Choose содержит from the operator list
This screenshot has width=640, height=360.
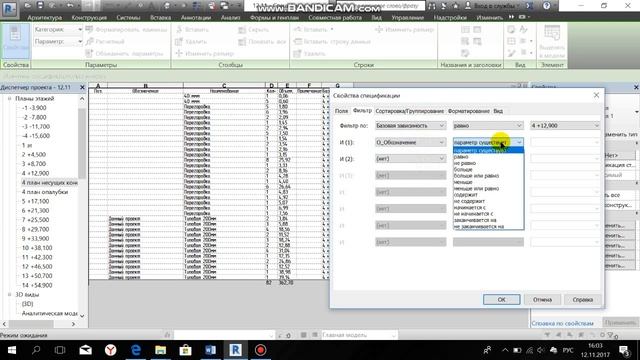pyautogui.click(x=466, y=195)
